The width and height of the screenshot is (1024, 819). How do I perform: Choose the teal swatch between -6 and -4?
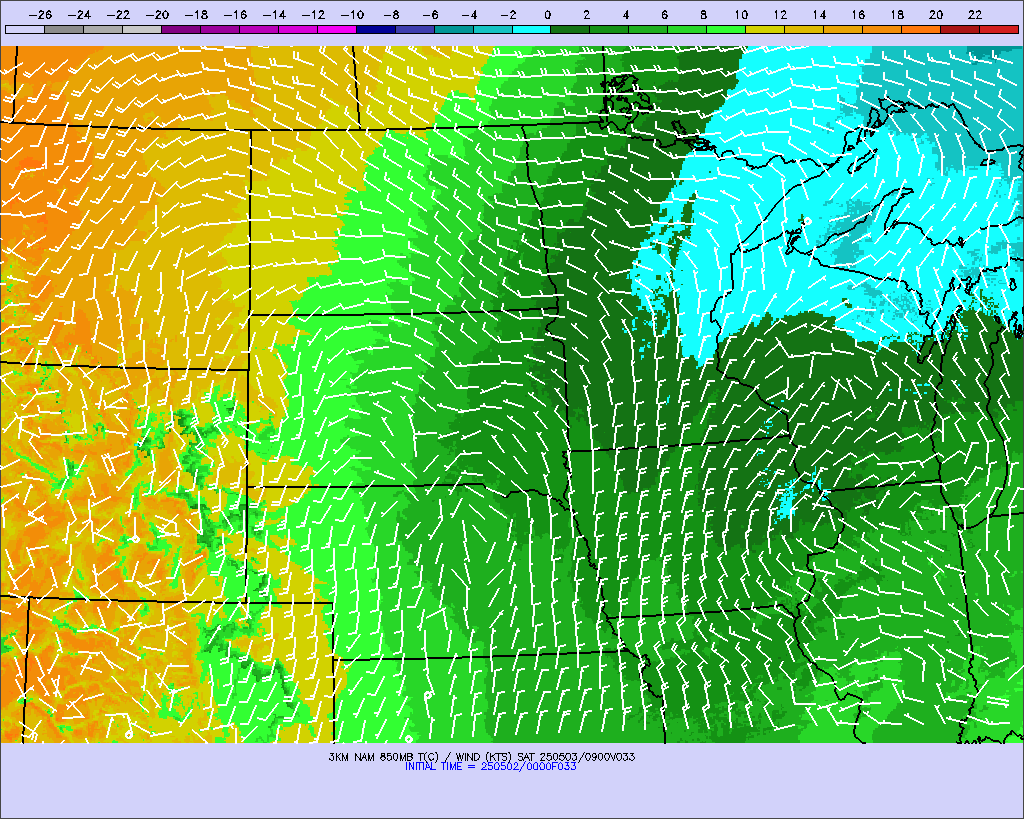pos(454,29)
